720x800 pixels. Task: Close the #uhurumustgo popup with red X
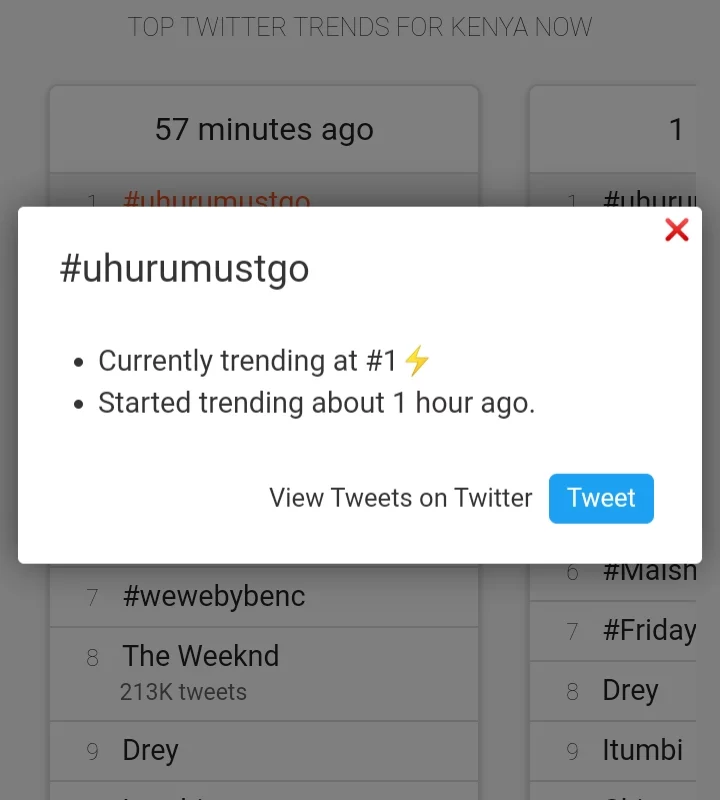pos(677,230)
